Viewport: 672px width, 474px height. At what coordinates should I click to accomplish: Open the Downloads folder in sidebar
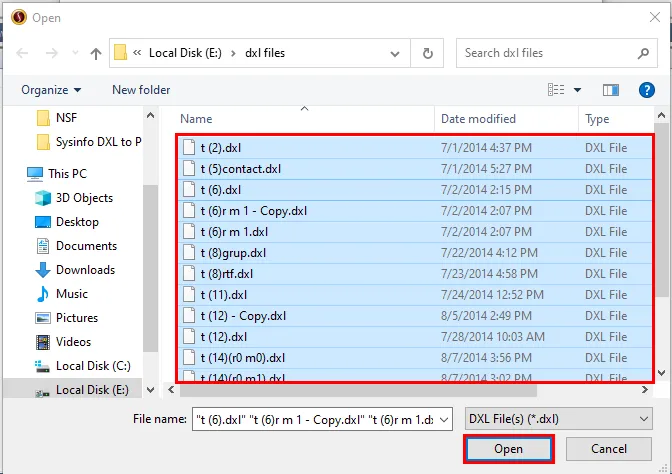(85, 270)
